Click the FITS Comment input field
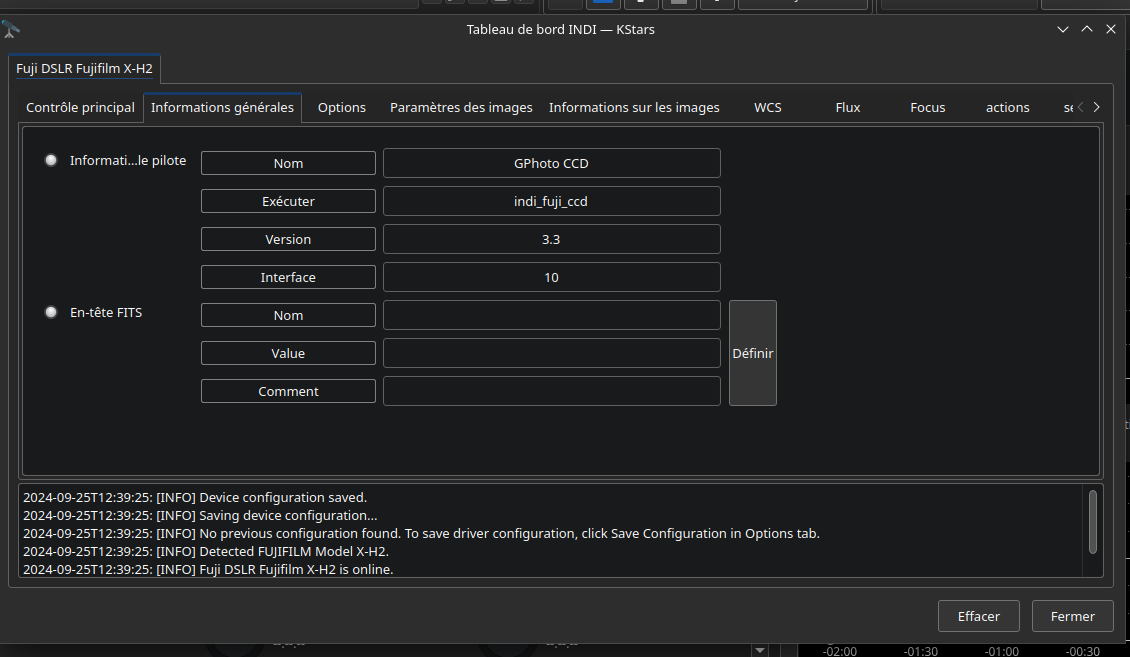Viewport: 1130px width, 657px height. pyautogui.click(x=551, y=391)
